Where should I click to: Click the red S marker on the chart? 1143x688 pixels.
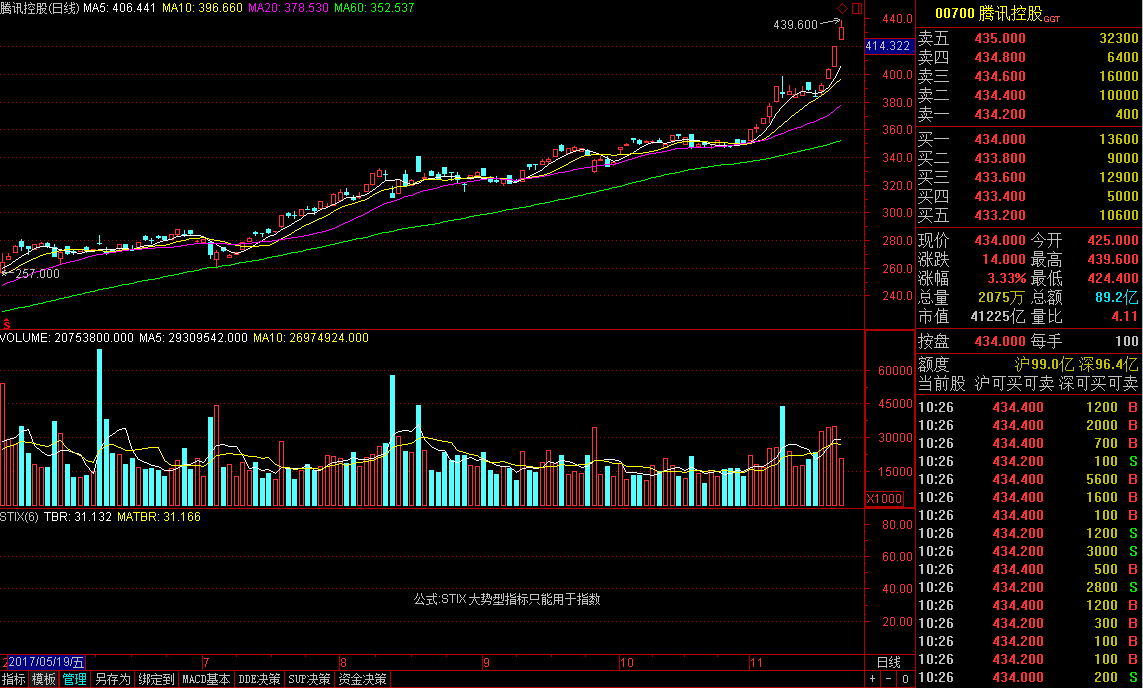7,322
